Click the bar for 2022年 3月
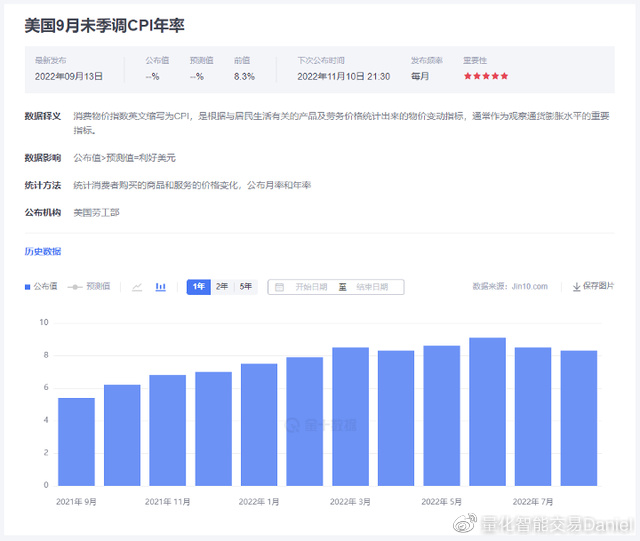Image resolution: width=640 pixels, height=541 pixels. [x=351, y=416]
